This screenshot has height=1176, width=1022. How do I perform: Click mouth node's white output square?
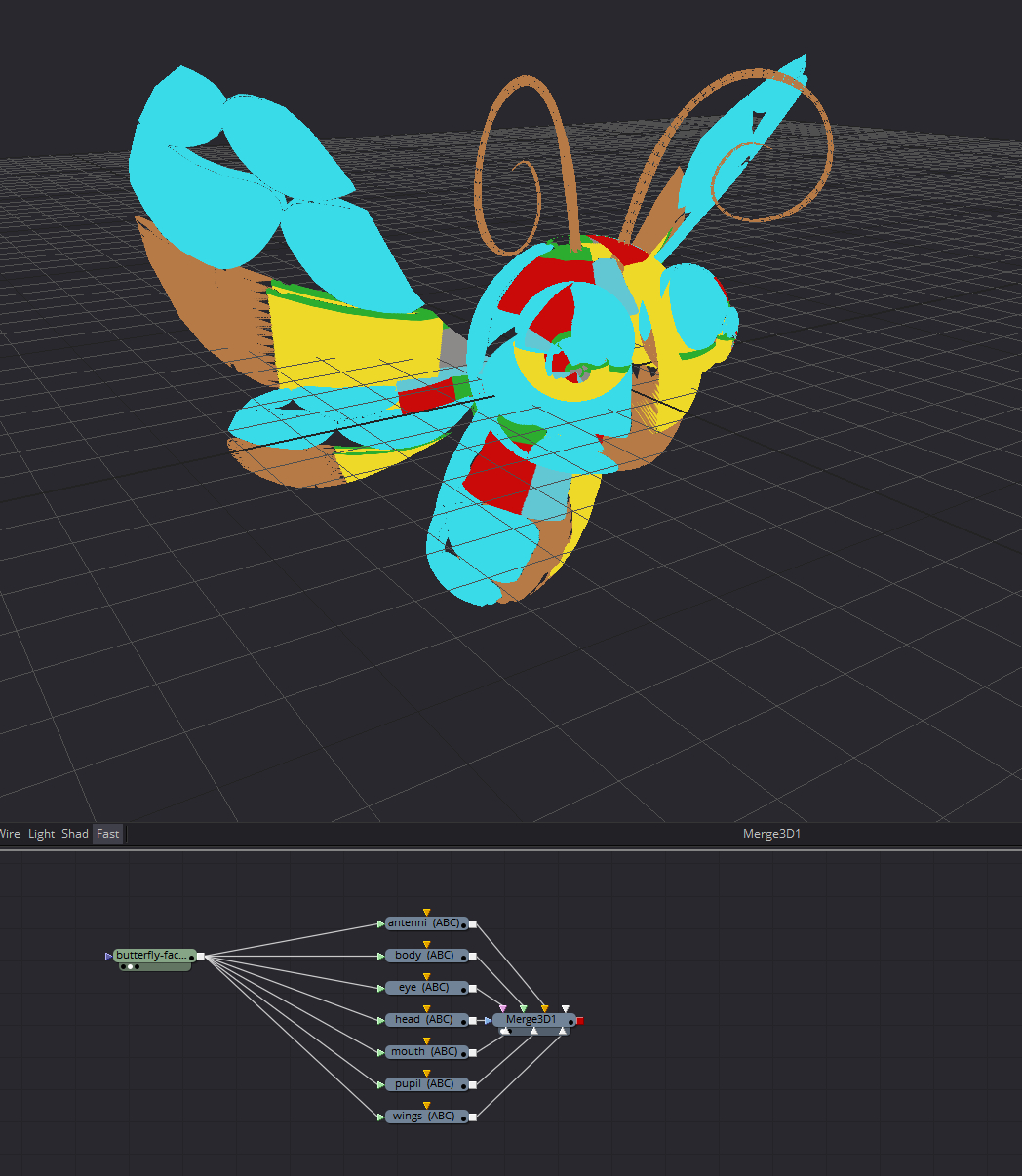point(473,1052)
